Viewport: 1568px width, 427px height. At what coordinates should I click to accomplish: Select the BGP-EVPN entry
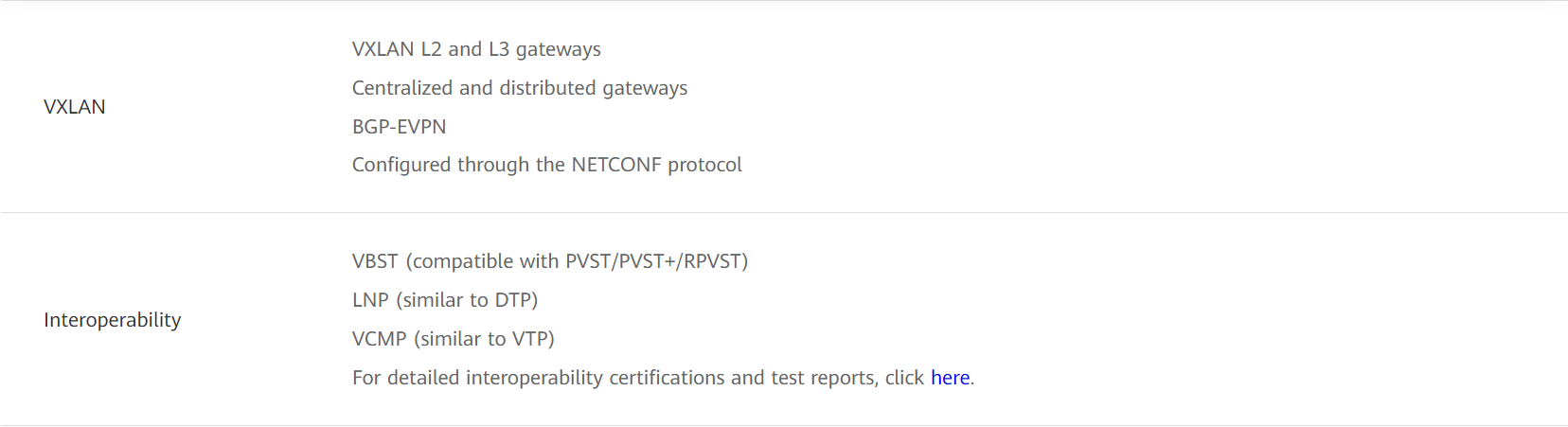click(399, 127)
